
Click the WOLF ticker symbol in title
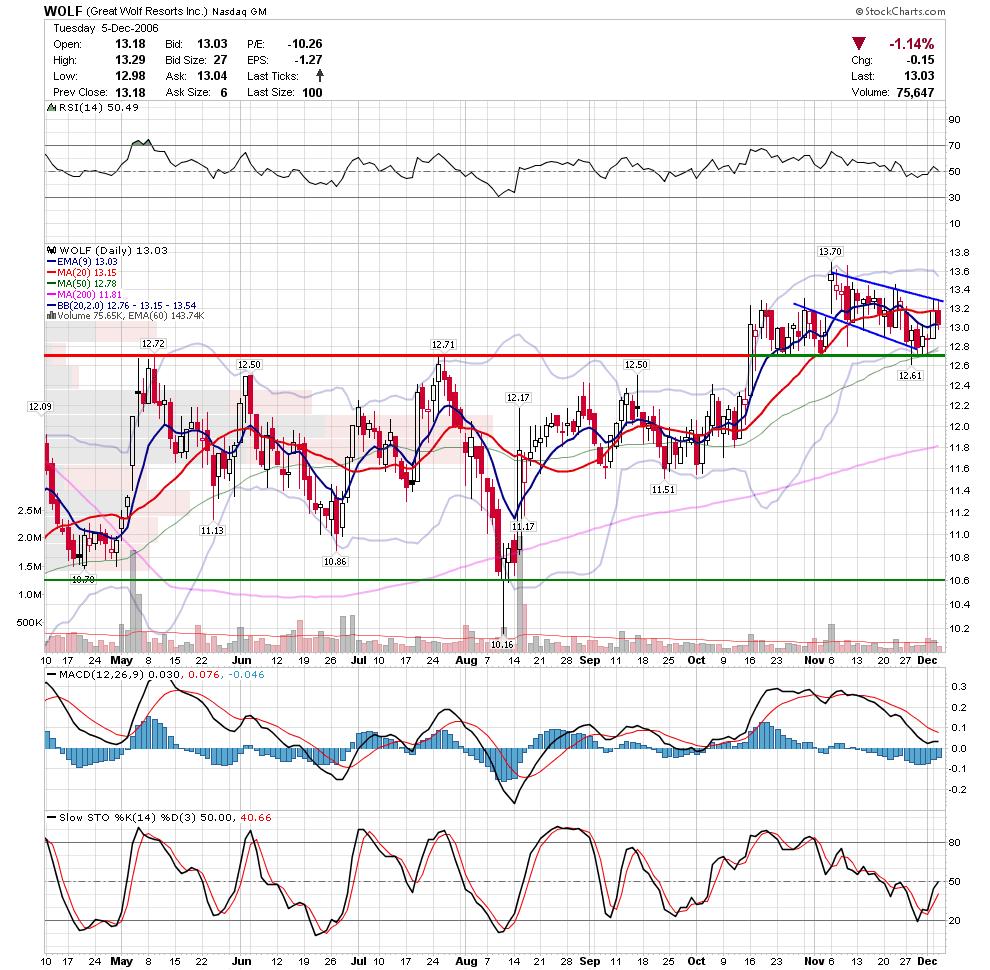point(63,11)
